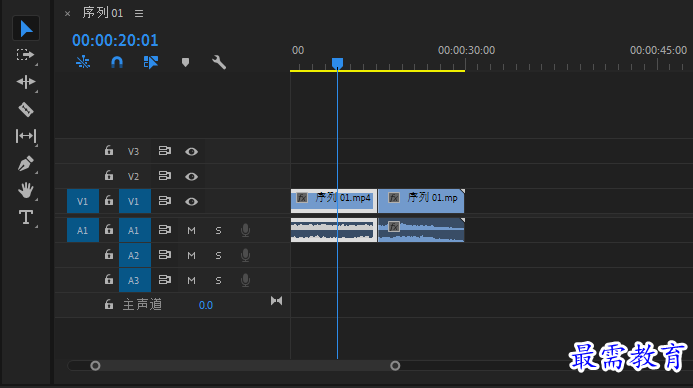Toggle Snap magnet in timeline
The image size is (693, 388).
pyautogui.click(x=117, y=62)
